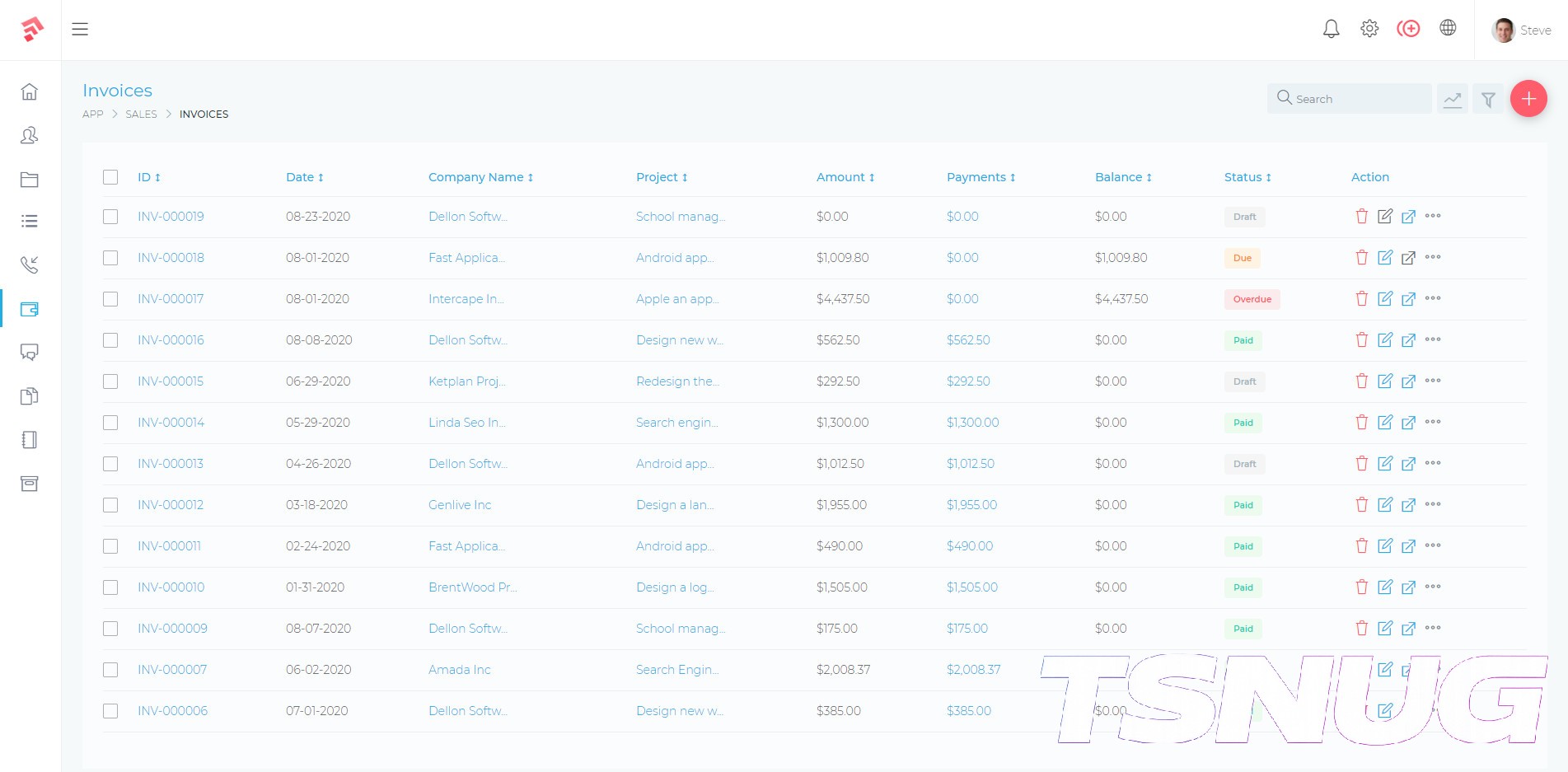Screen dimensions: 1568x772
Task: Open Steve user profile menu
Action: click(1521, 30)
